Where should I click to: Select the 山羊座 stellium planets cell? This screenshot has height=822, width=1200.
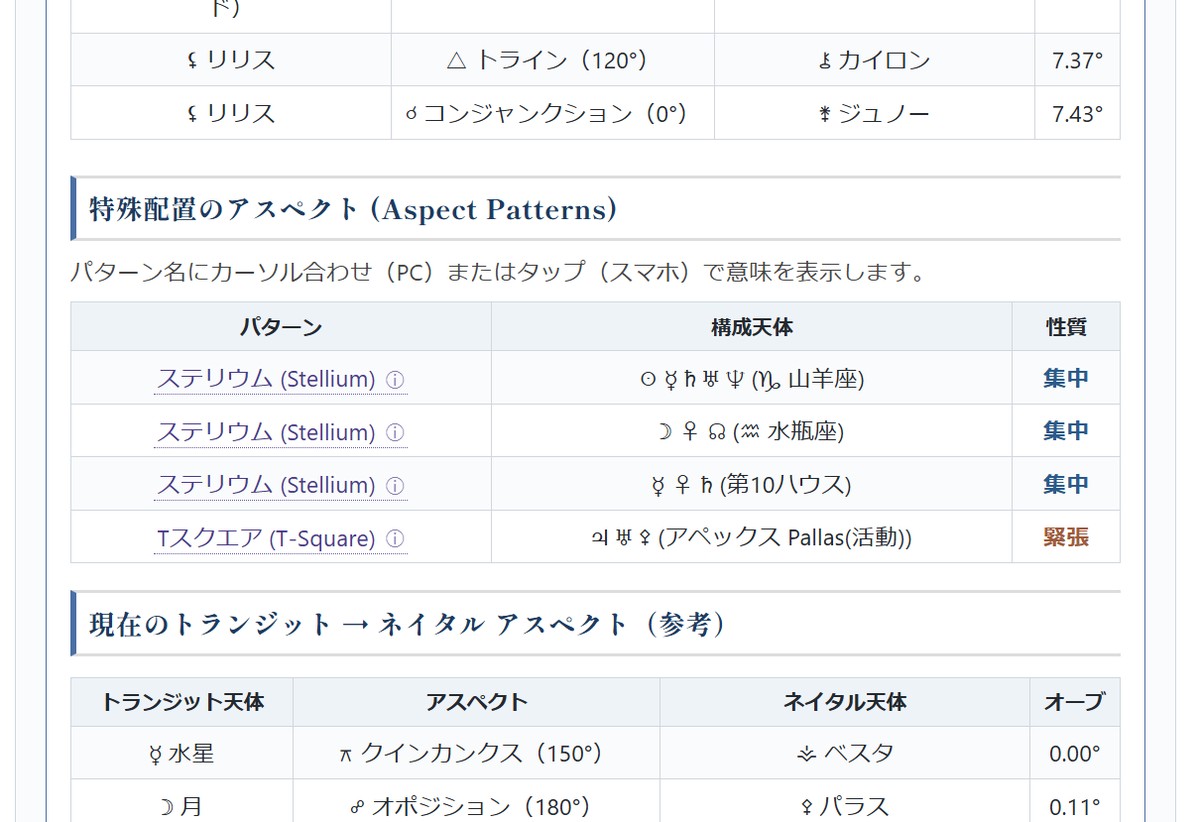tap(752, 378)
